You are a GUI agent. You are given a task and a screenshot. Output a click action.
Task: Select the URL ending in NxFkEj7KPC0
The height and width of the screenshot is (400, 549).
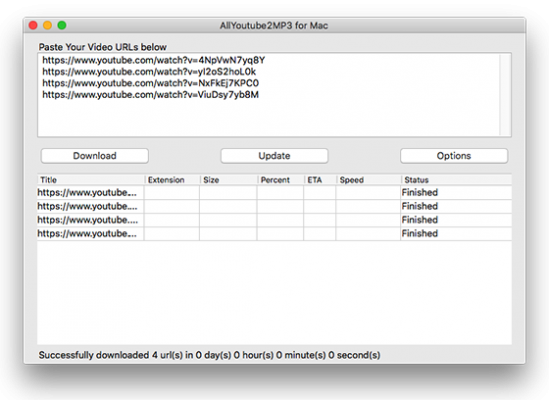coord(151,83)
